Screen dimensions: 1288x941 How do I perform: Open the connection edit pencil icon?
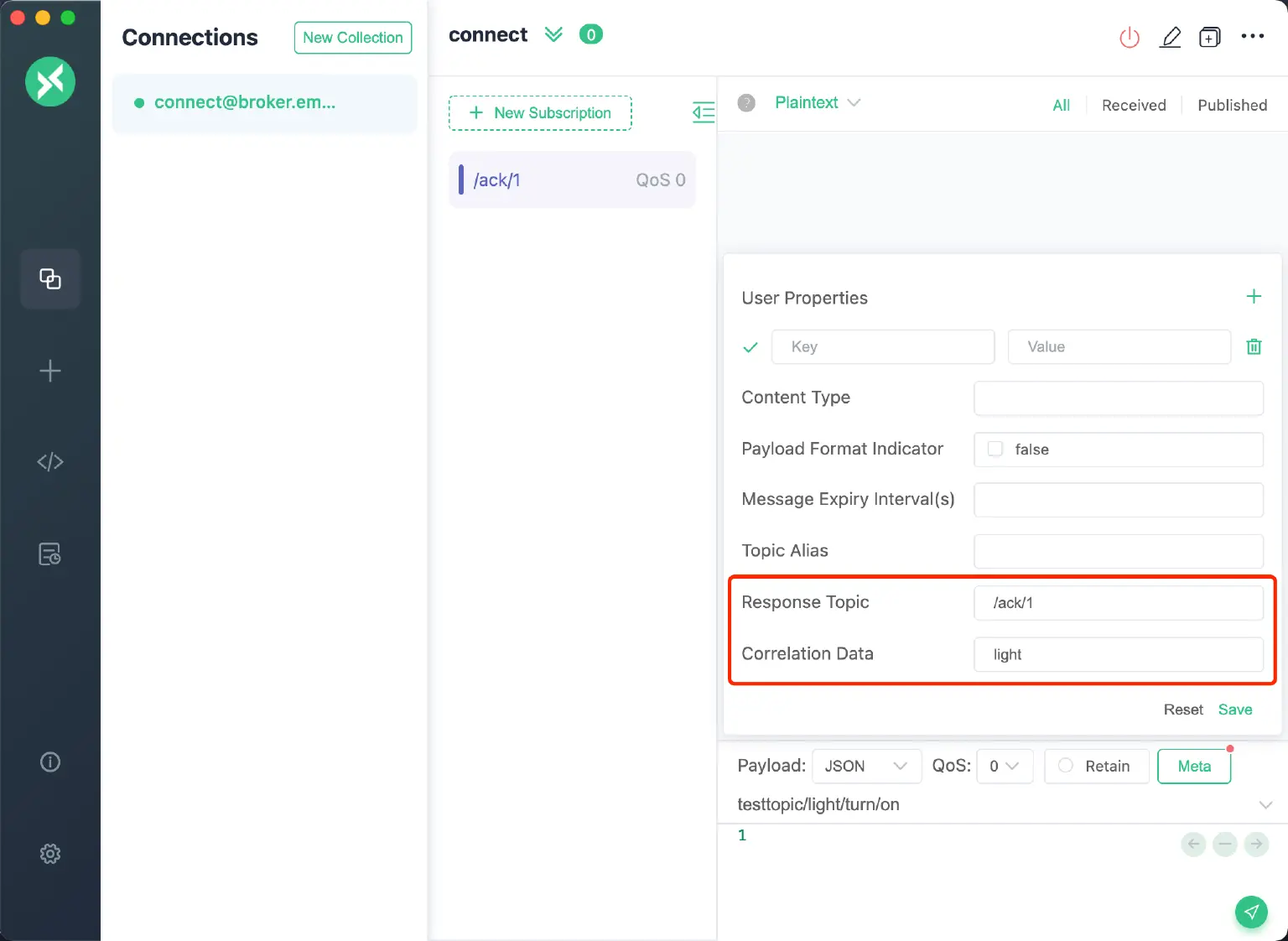pyautogui.click(x=1171, y=37)
